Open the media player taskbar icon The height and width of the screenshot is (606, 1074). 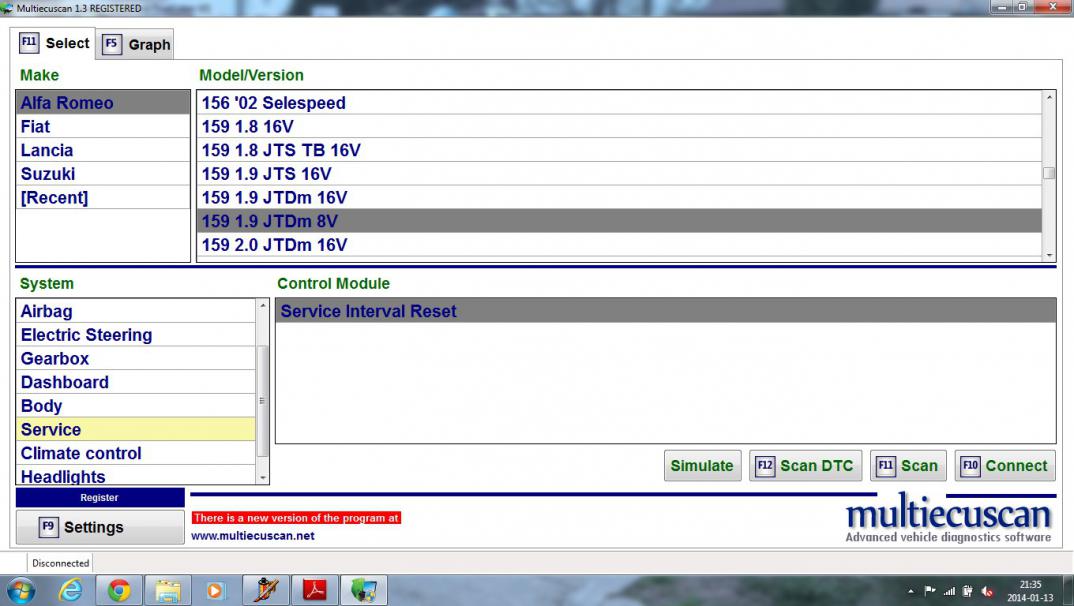(x=216, y=590)
